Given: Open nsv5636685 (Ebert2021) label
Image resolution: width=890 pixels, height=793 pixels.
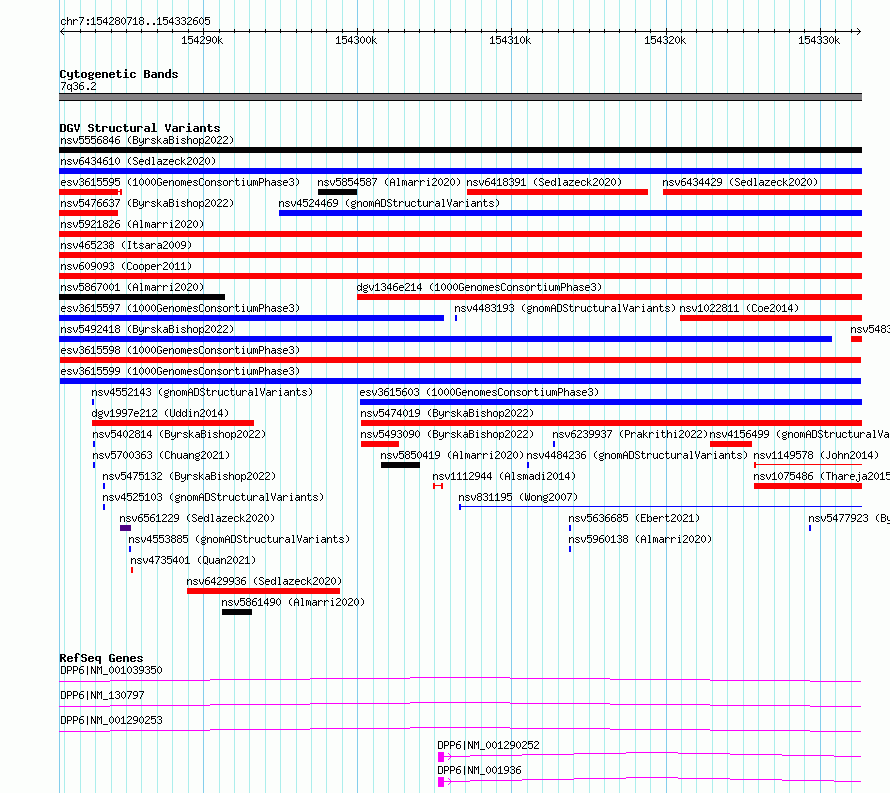Looking at the screenshot, I should tap(634, 518).
